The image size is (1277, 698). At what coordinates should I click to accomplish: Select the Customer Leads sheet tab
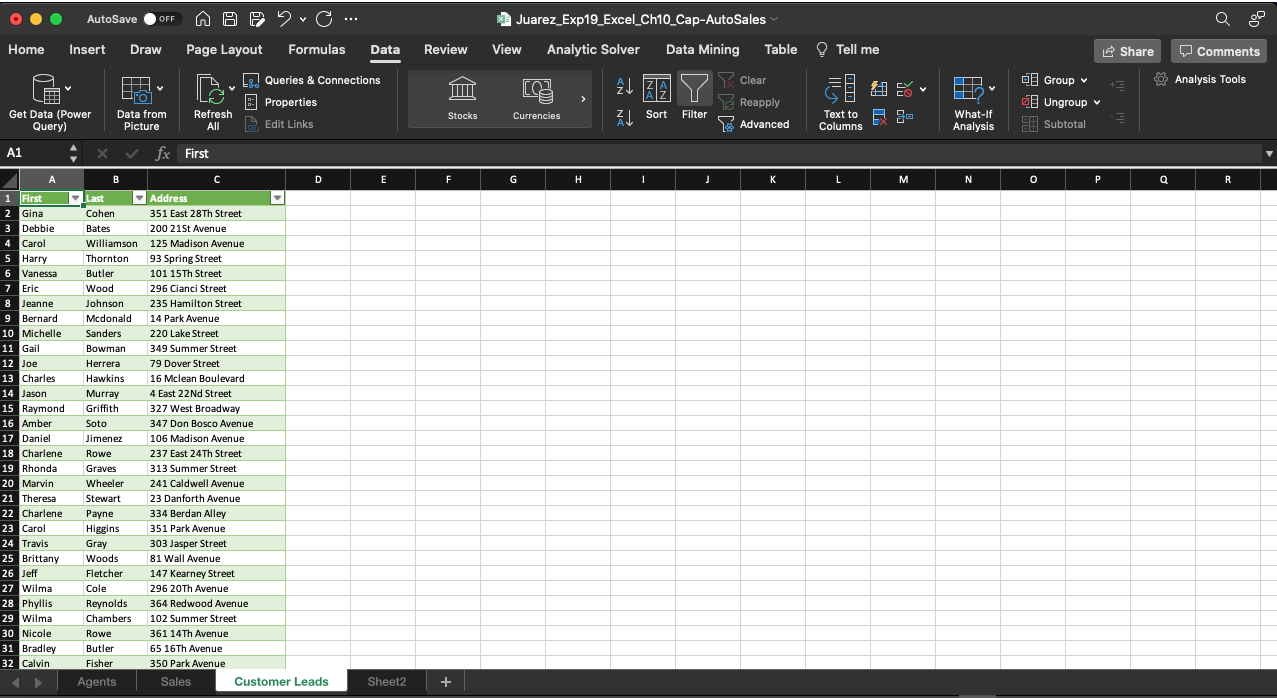pyautogui.click(x=281, y=681)
